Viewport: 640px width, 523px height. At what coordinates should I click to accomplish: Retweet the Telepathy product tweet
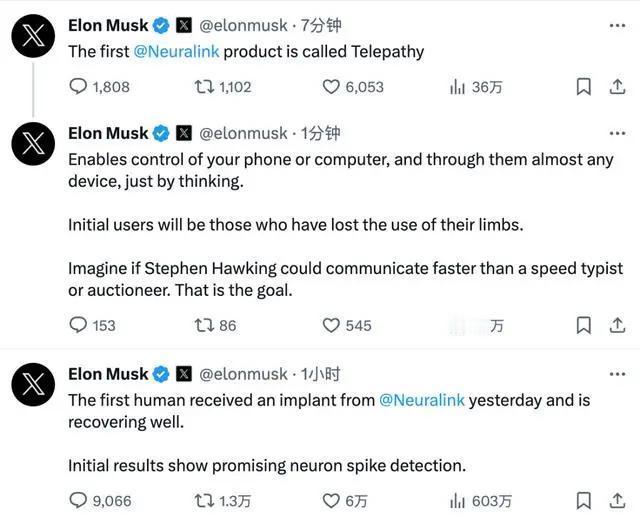point(205,87)
